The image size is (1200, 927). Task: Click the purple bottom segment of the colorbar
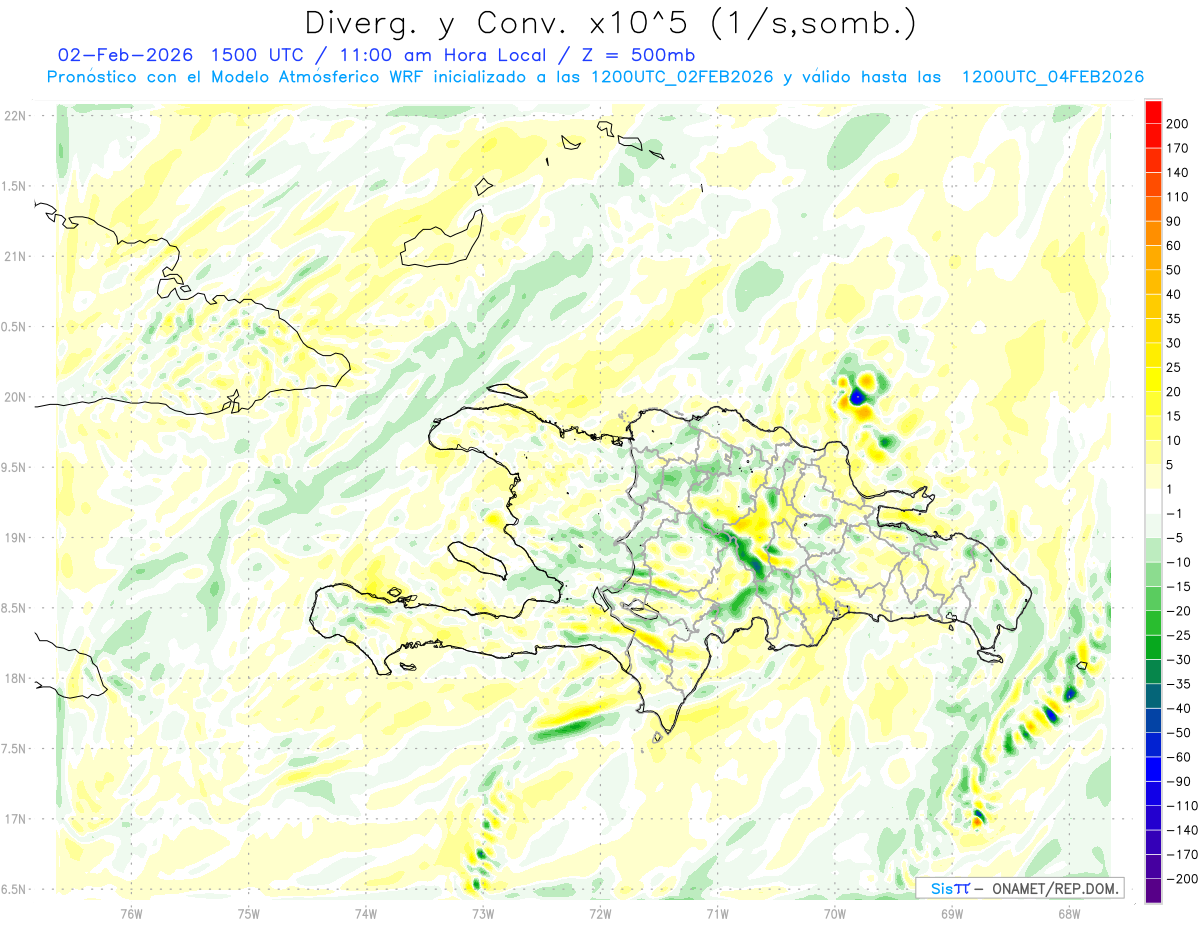point(1154,892)
